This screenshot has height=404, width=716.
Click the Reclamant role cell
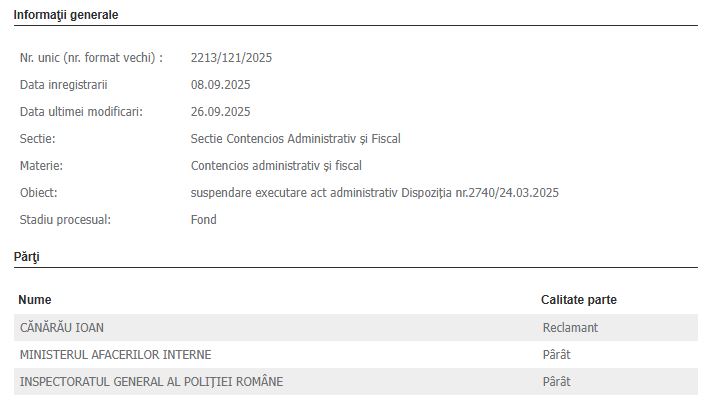click(x=569, y=327)
